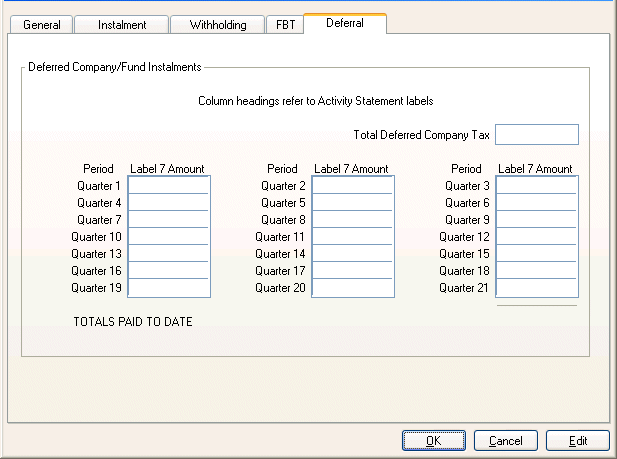The height and width of the screenshot is (459, 617).
Task: Select the Quarter 19 amount field
Action: (x=168, y=288)
